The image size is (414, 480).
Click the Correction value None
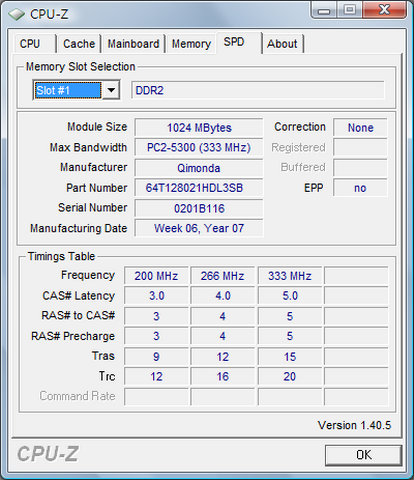click(x=360, y=128)
